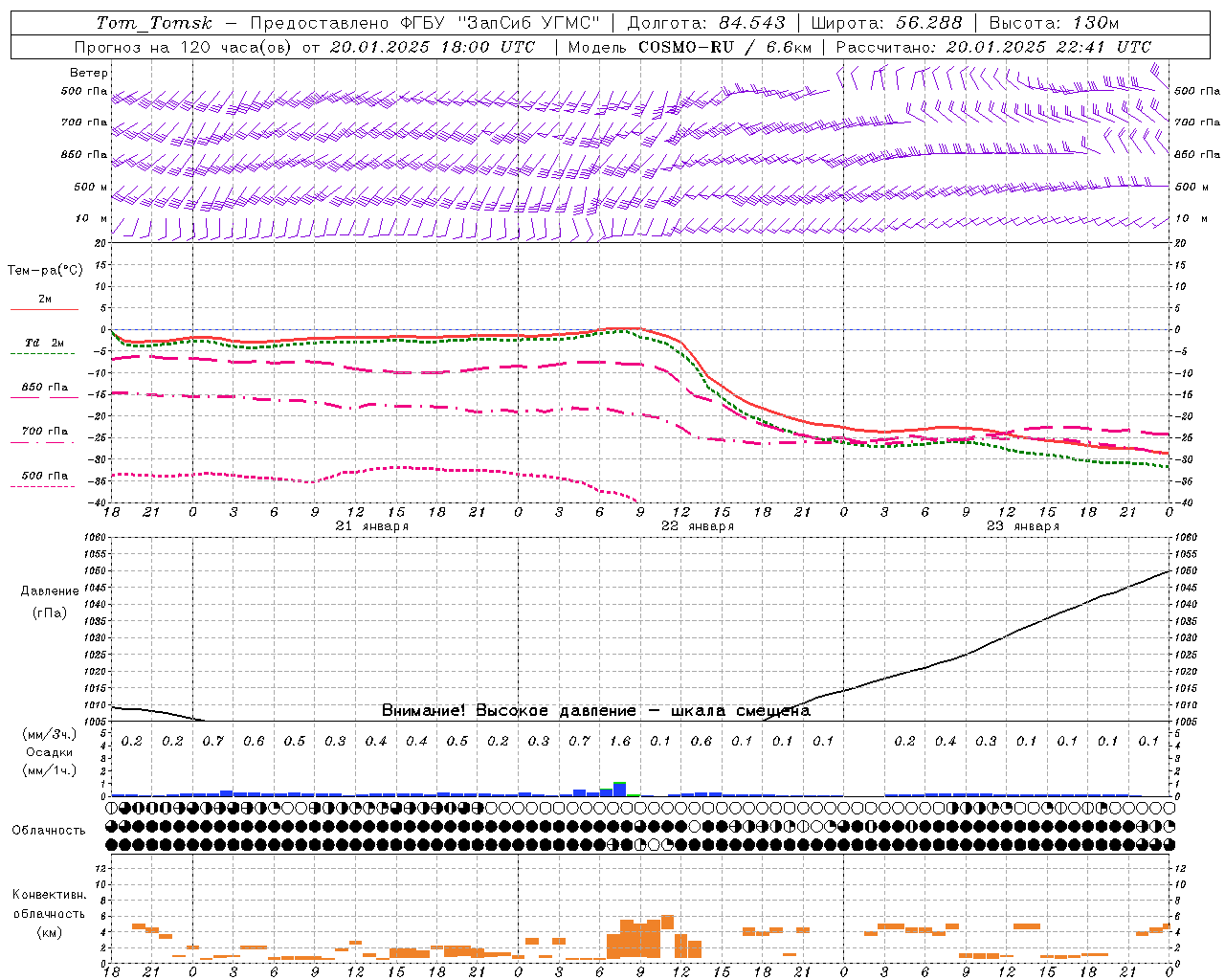1225x980 pixels.
Task: Click the Ветер panel label
Action: 88,73
